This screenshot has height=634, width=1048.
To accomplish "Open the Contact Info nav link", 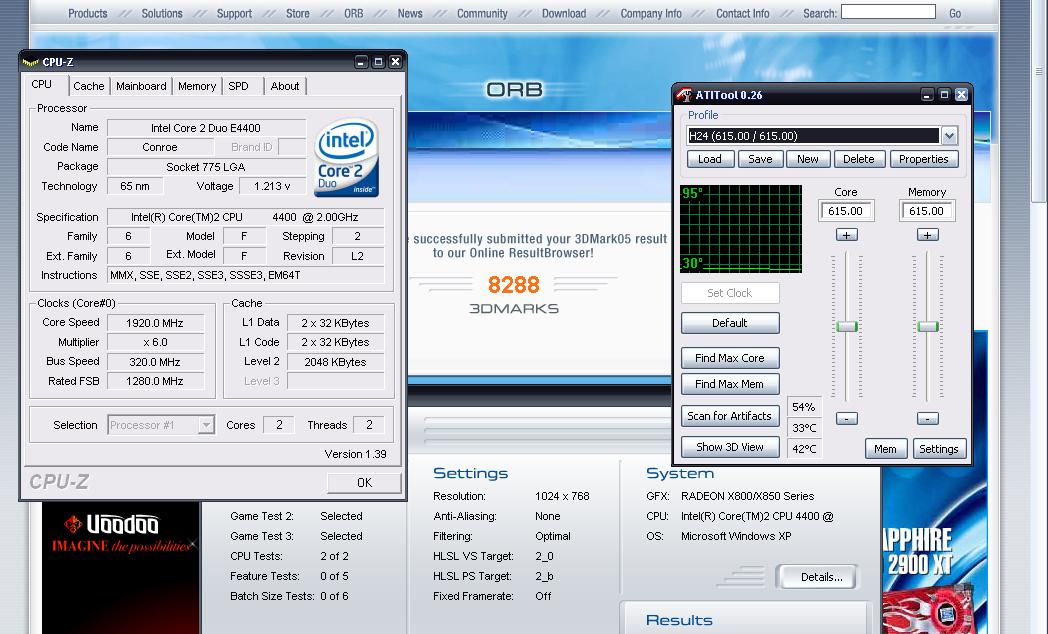I will pos(743,13).
